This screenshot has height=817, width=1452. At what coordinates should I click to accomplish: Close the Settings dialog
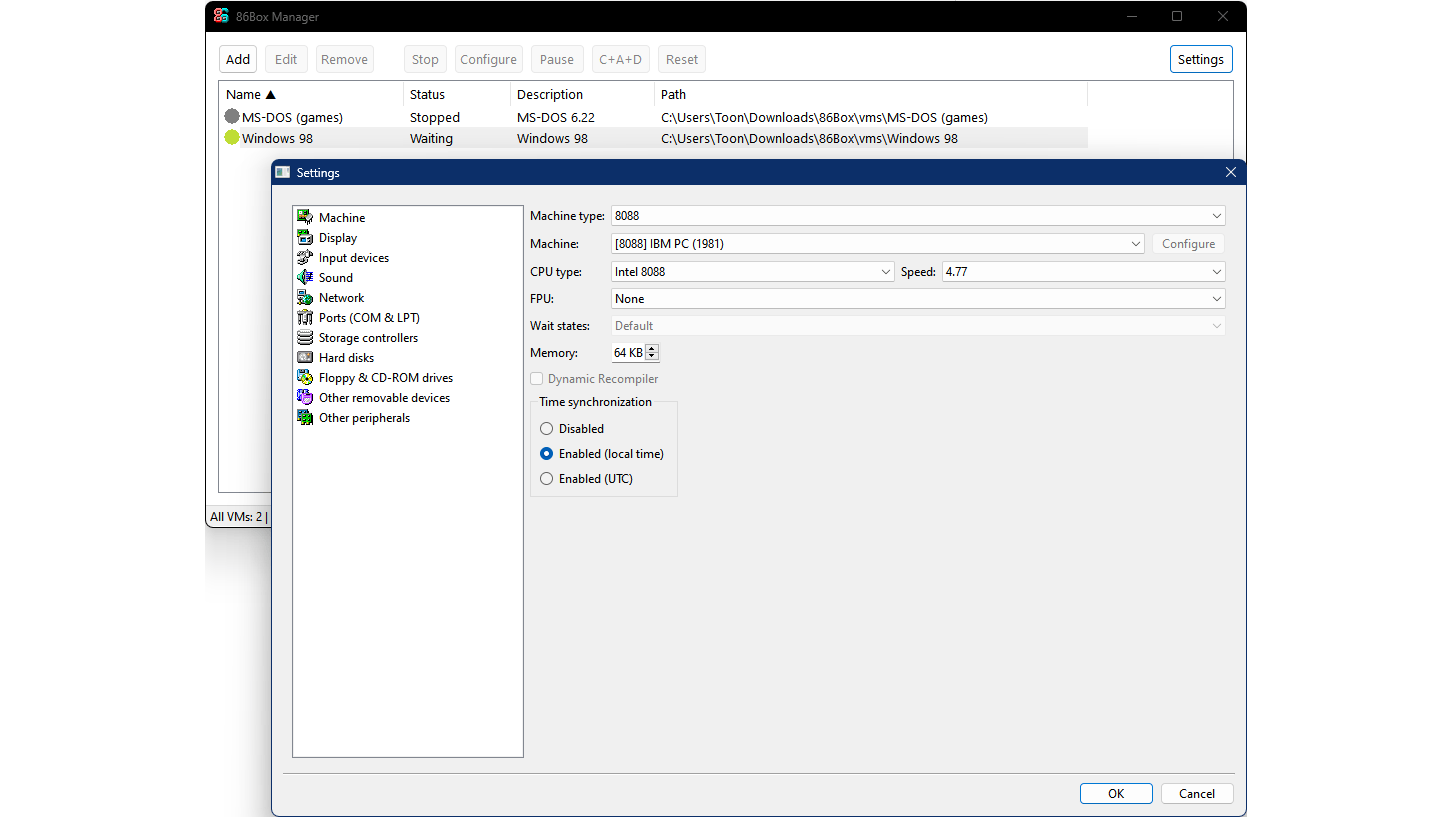coord(1231,172)
